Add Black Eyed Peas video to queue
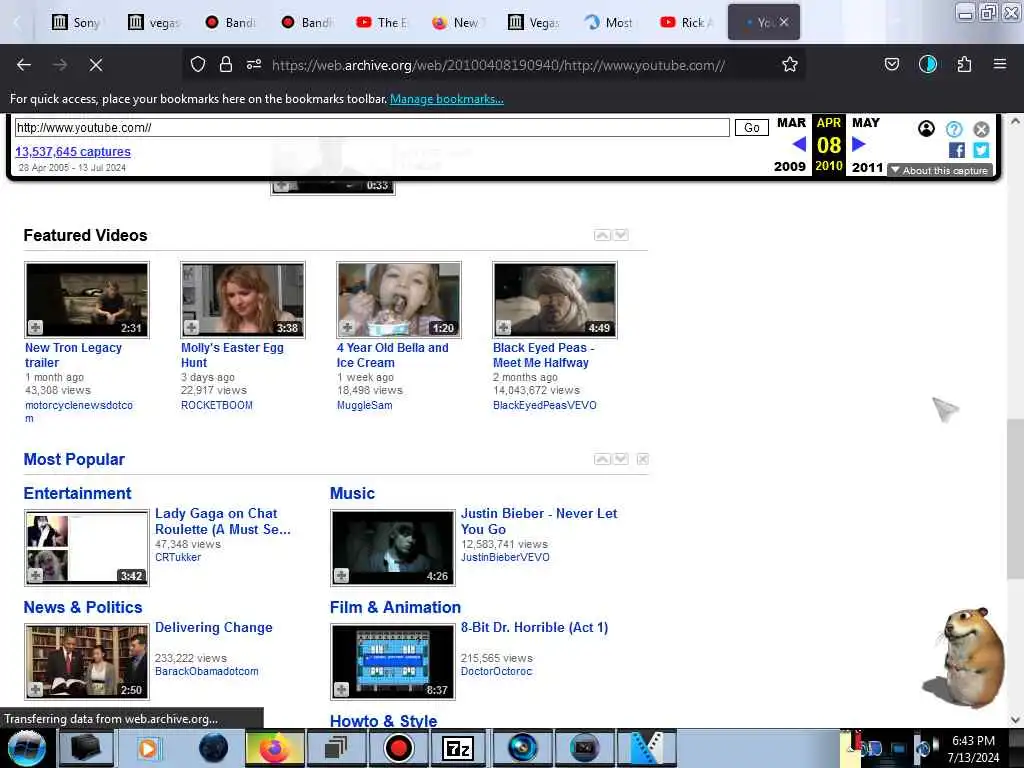This screenshot has width=1024, height=768. [x=504, y=327]
